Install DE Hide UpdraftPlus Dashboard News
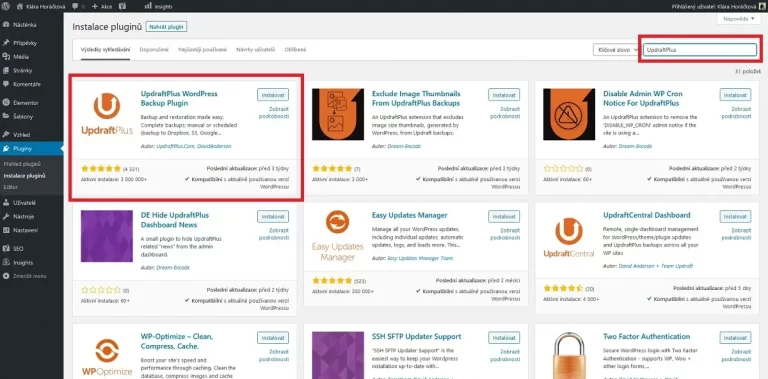The width and height of the screenshot is (768, 379). (x=273, y=216)
